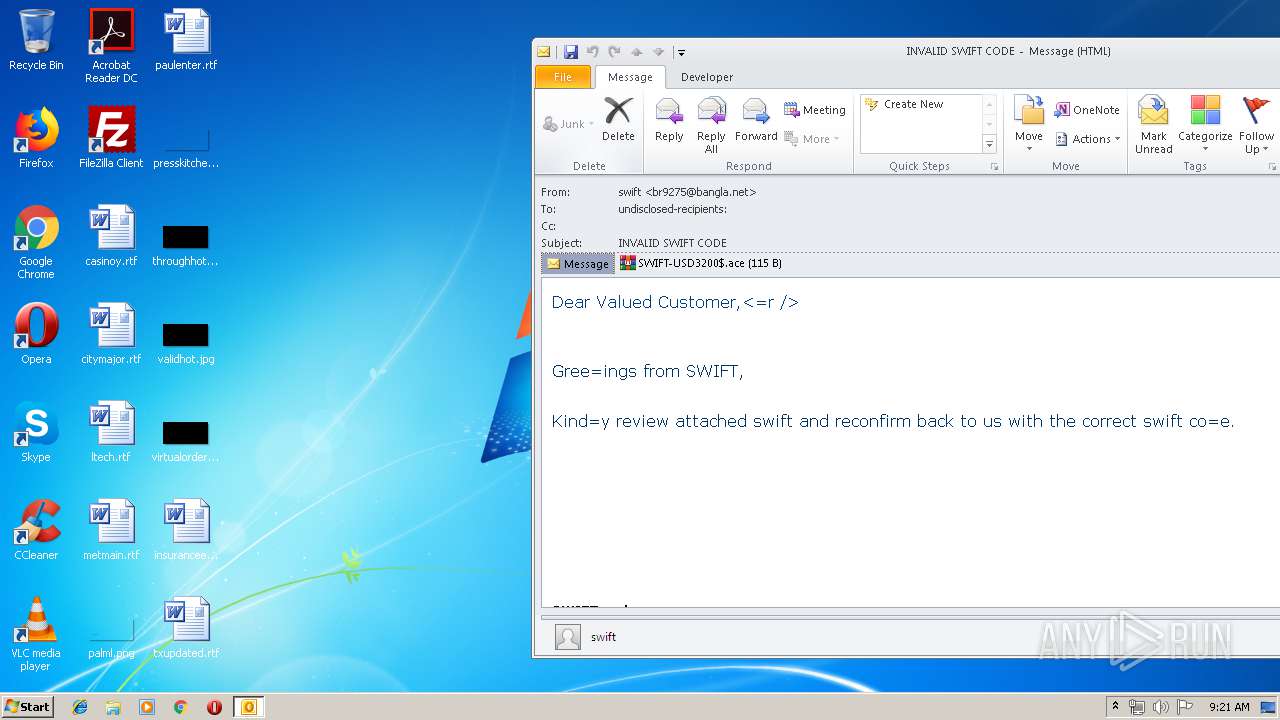The height and width of the screenshot is (720, 1280).
Task: Delete the message with the X icon
Action: point(618,120)
